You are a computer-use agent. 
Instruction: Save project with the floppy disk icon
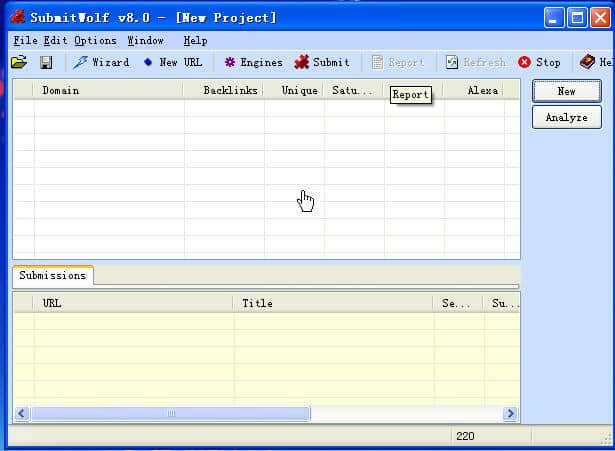tap(46, 62)
